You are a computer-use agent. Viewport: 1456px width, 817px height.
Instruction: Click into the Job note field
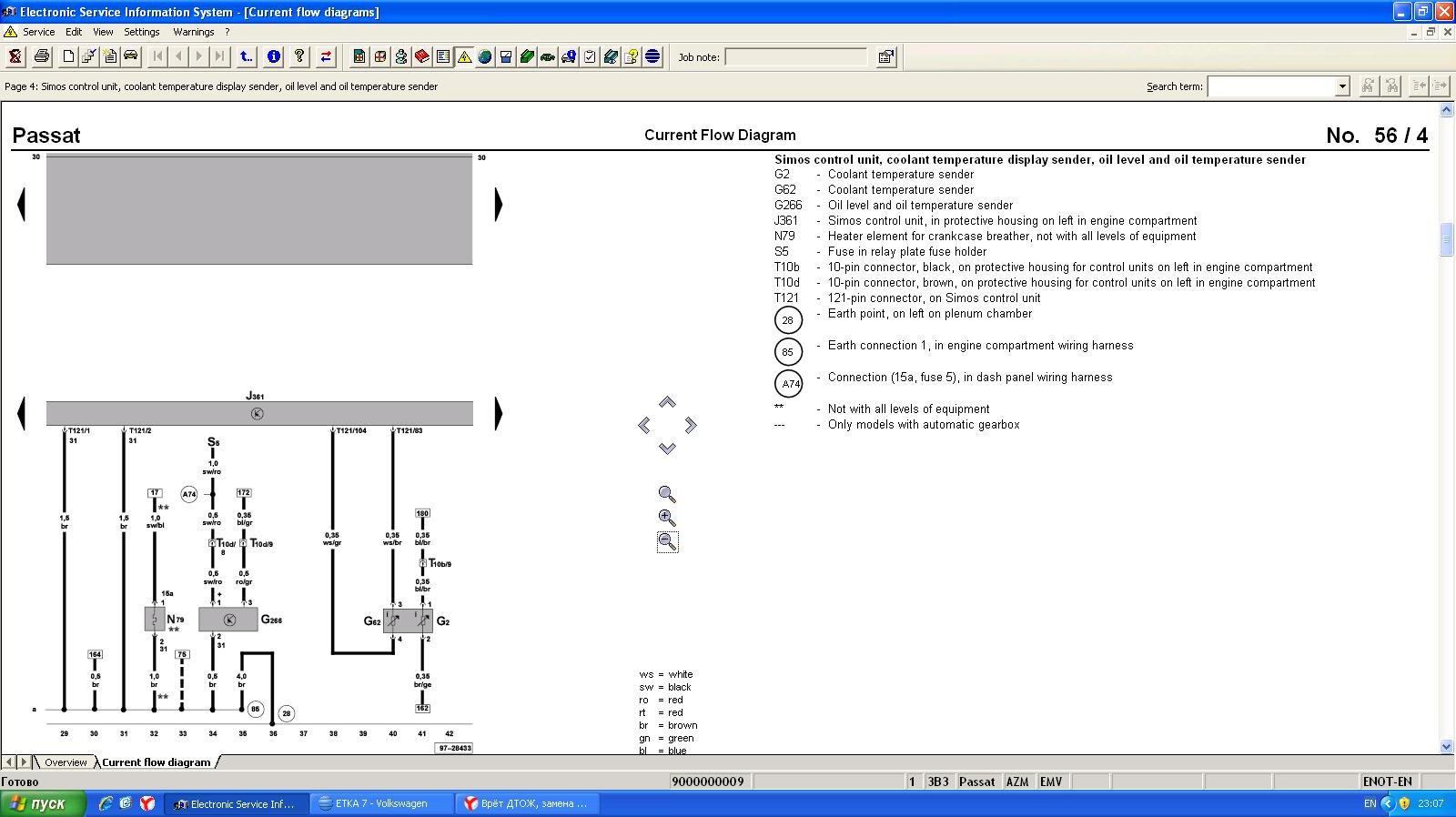796,56
